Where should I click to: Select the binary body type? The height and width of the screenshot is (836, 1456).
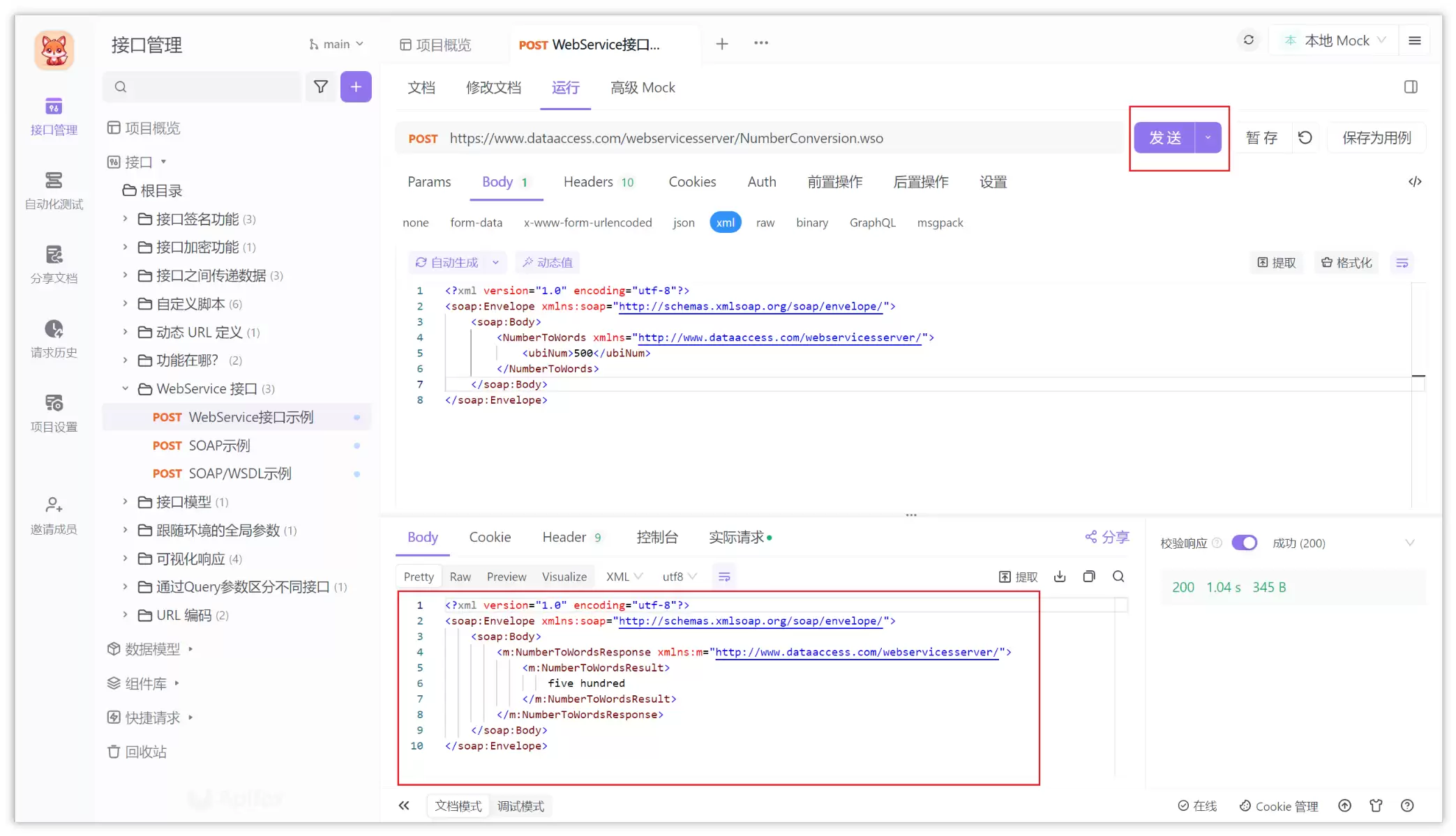click(812, 222)
